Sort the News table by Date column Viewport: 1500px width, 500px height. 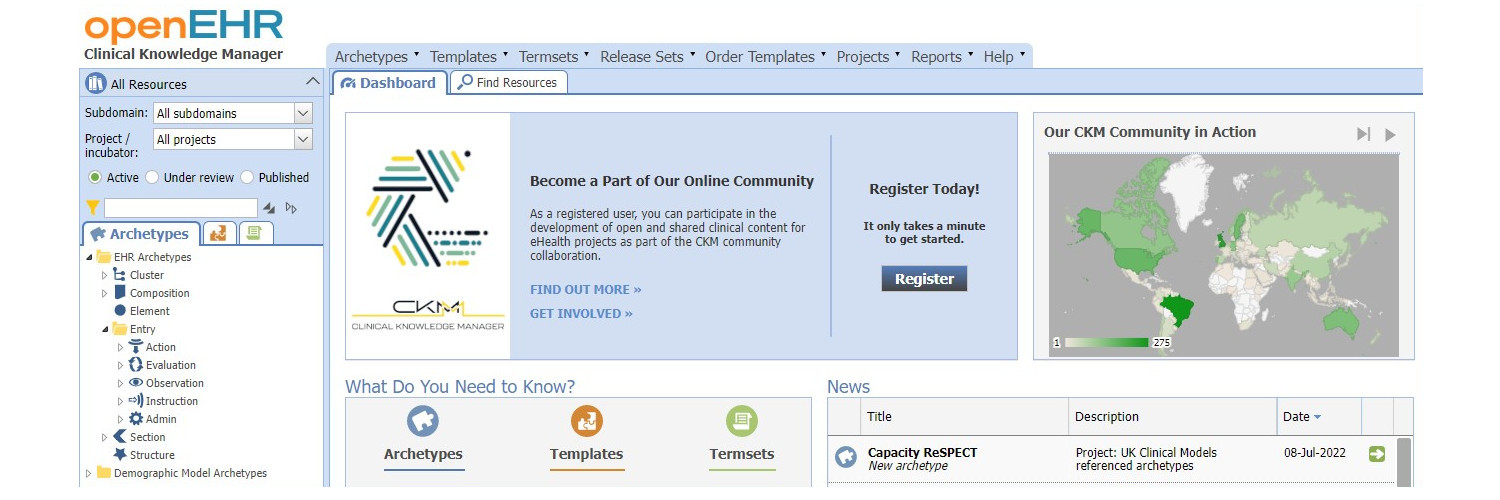[x=1319, y=416]
